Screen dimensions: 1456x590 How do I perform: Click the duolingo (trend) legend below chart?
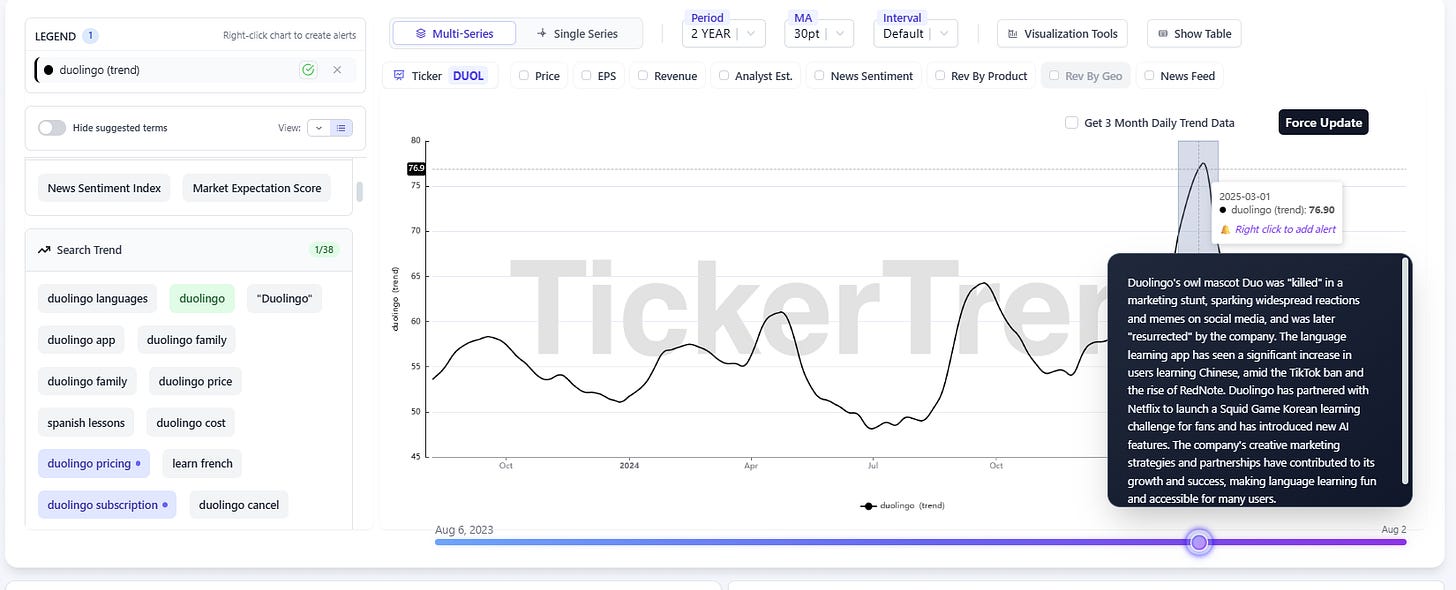[x=903, y=506]
